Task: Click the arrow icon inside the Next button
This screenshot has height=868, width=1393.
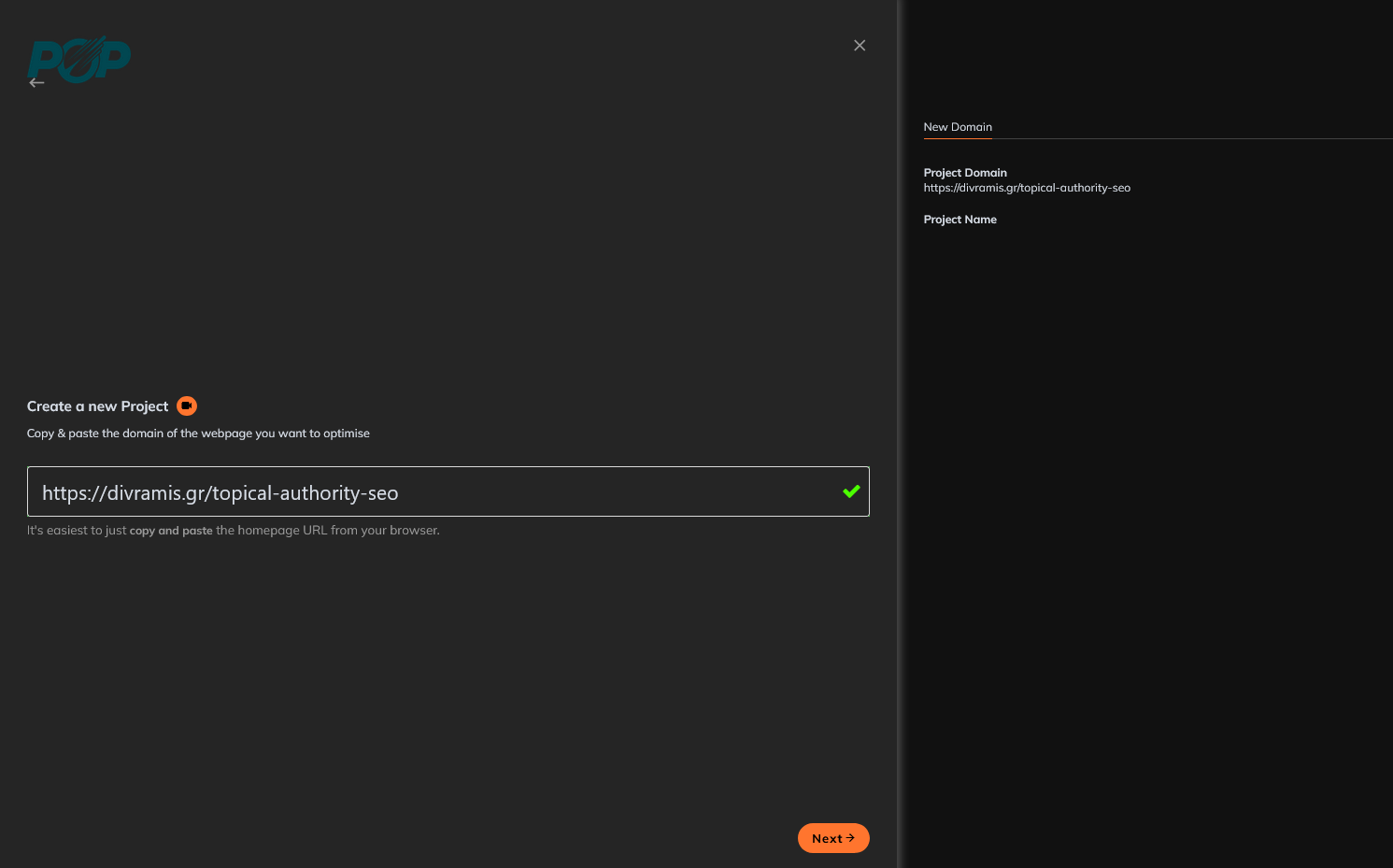Action: [850, 838]
